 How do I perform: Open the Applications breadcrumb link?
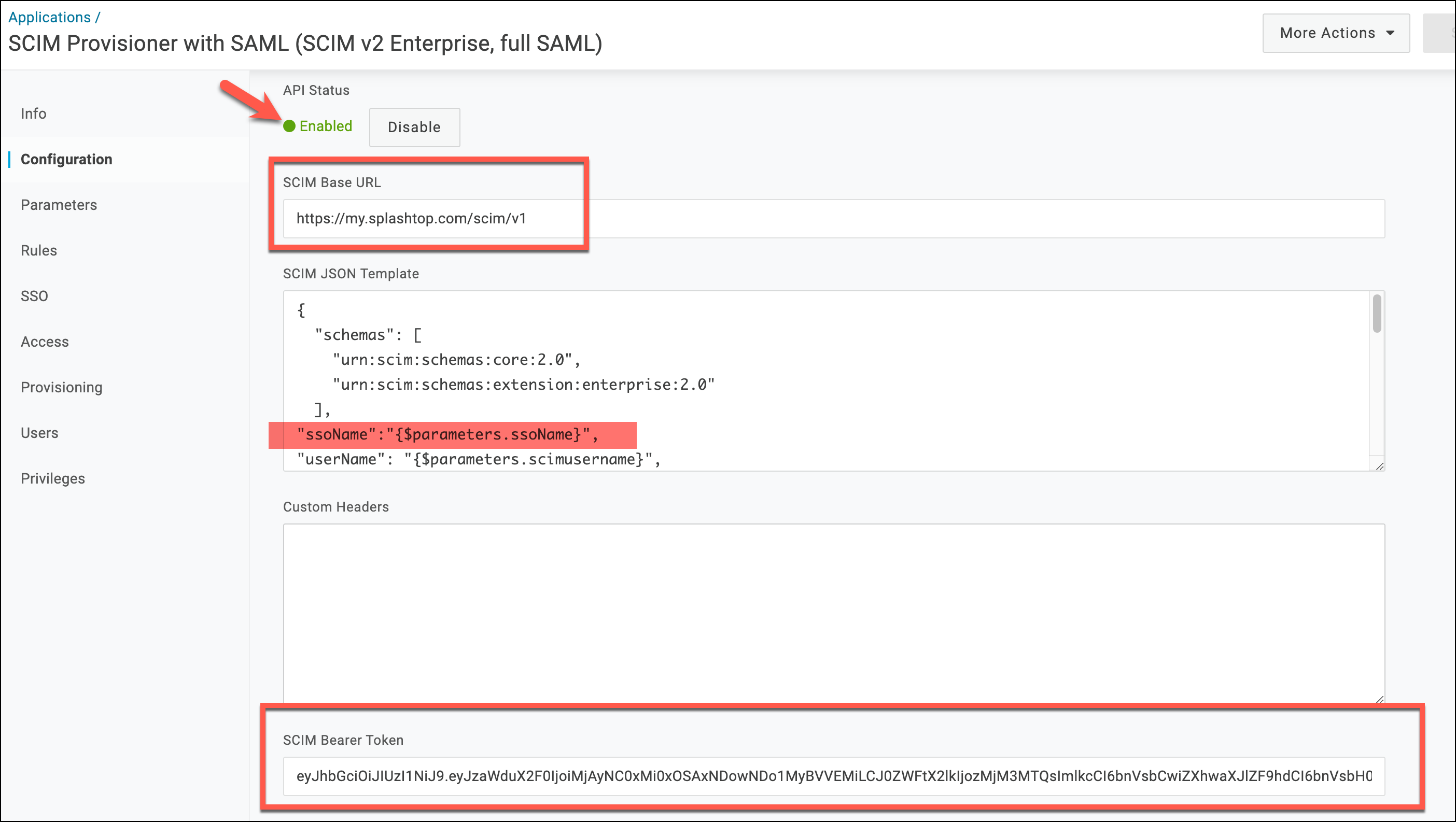(49, 18)
